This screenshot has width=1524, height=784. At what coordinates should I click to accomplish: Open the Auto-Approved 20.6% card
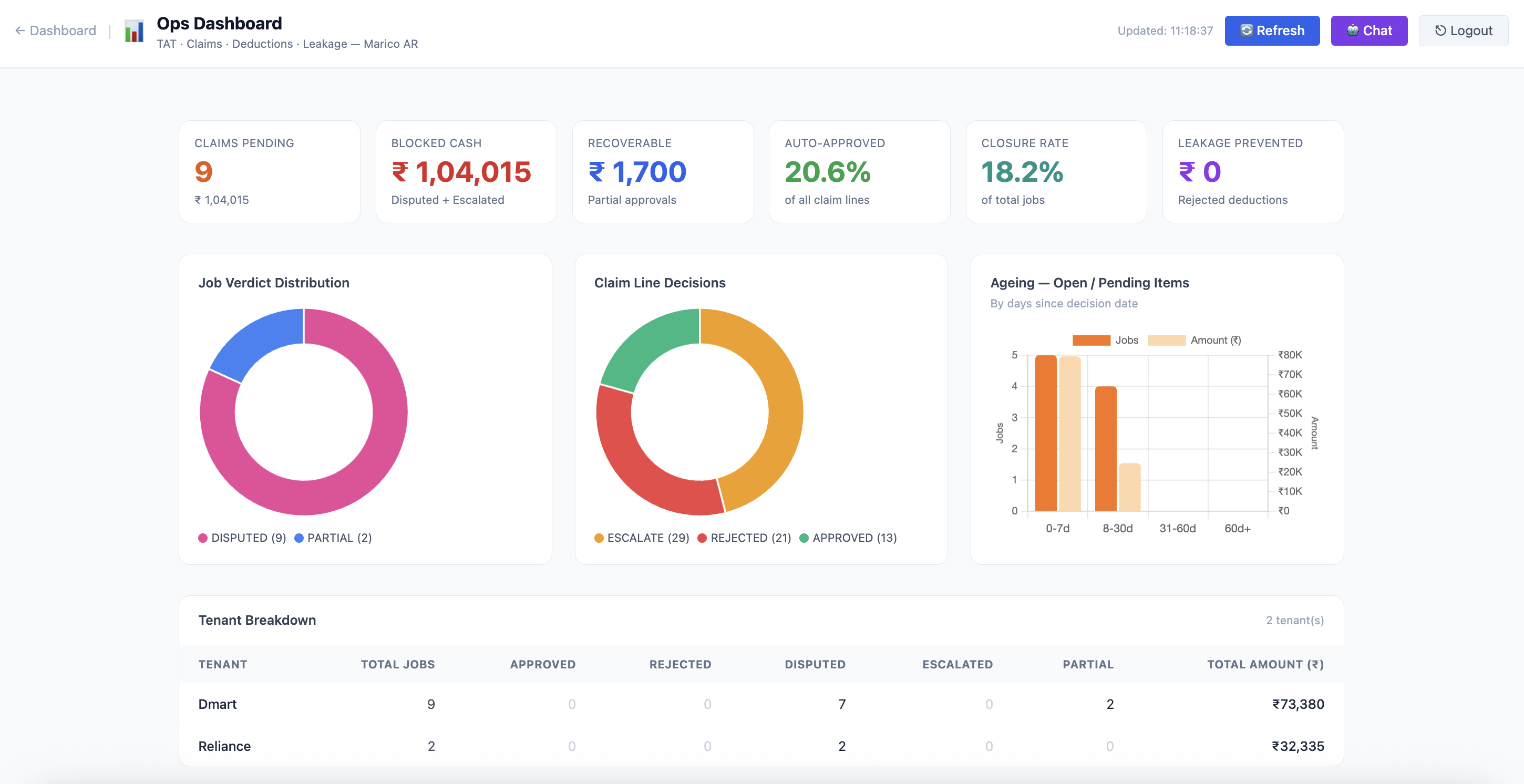pos(859,172)
